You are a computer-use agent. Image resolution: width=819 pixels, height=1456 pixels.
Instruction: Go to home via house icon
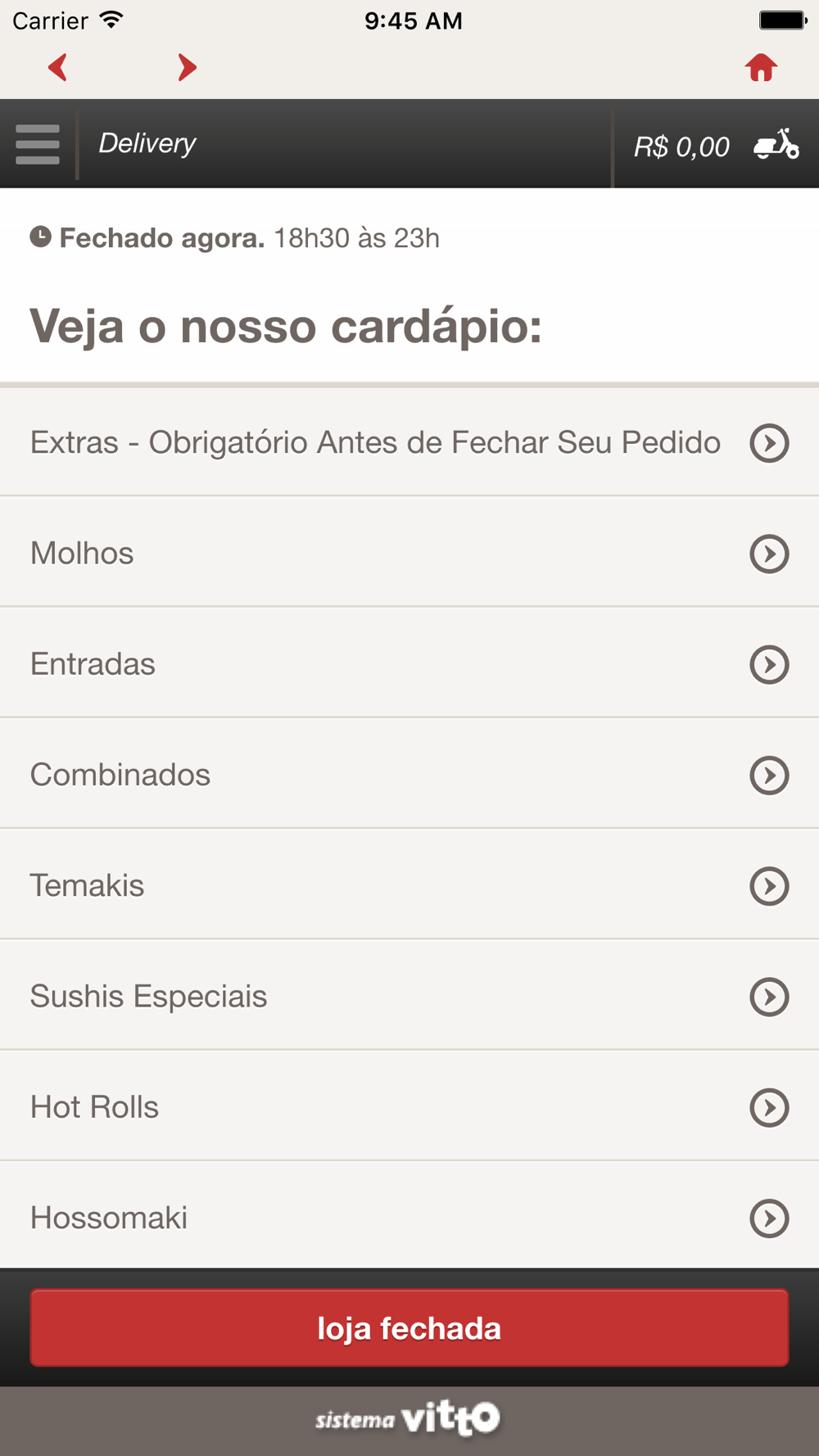(761, 68)
